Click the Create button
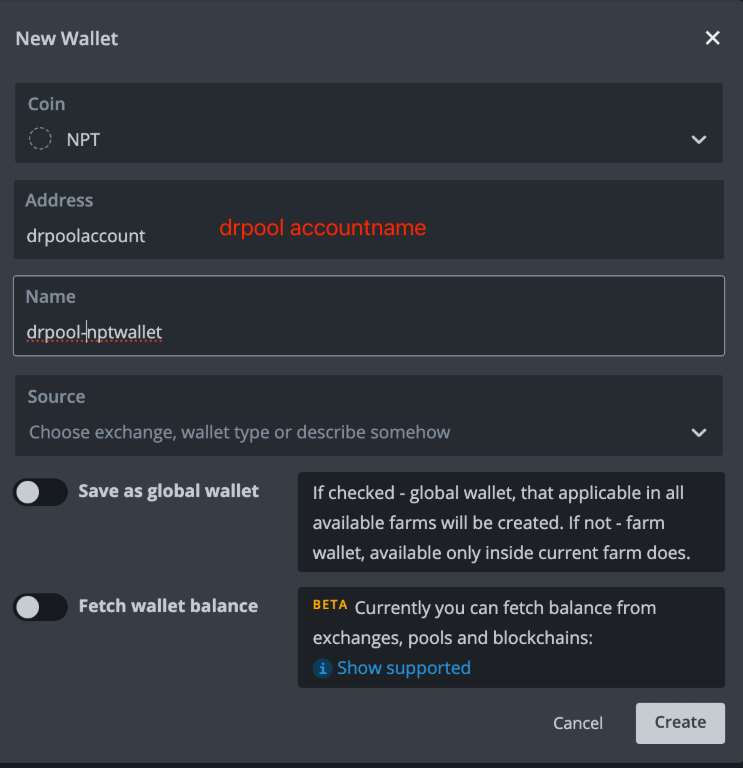743x768 pixels. click(680, 722)
